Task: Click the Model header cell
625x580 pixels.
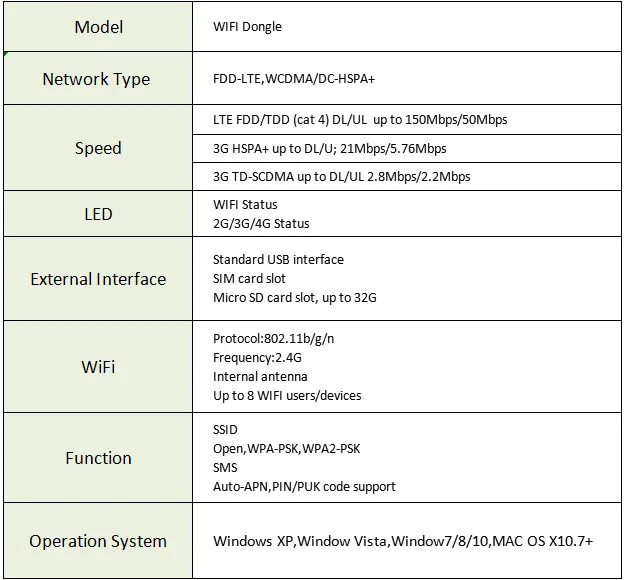Action: point(98,27)
